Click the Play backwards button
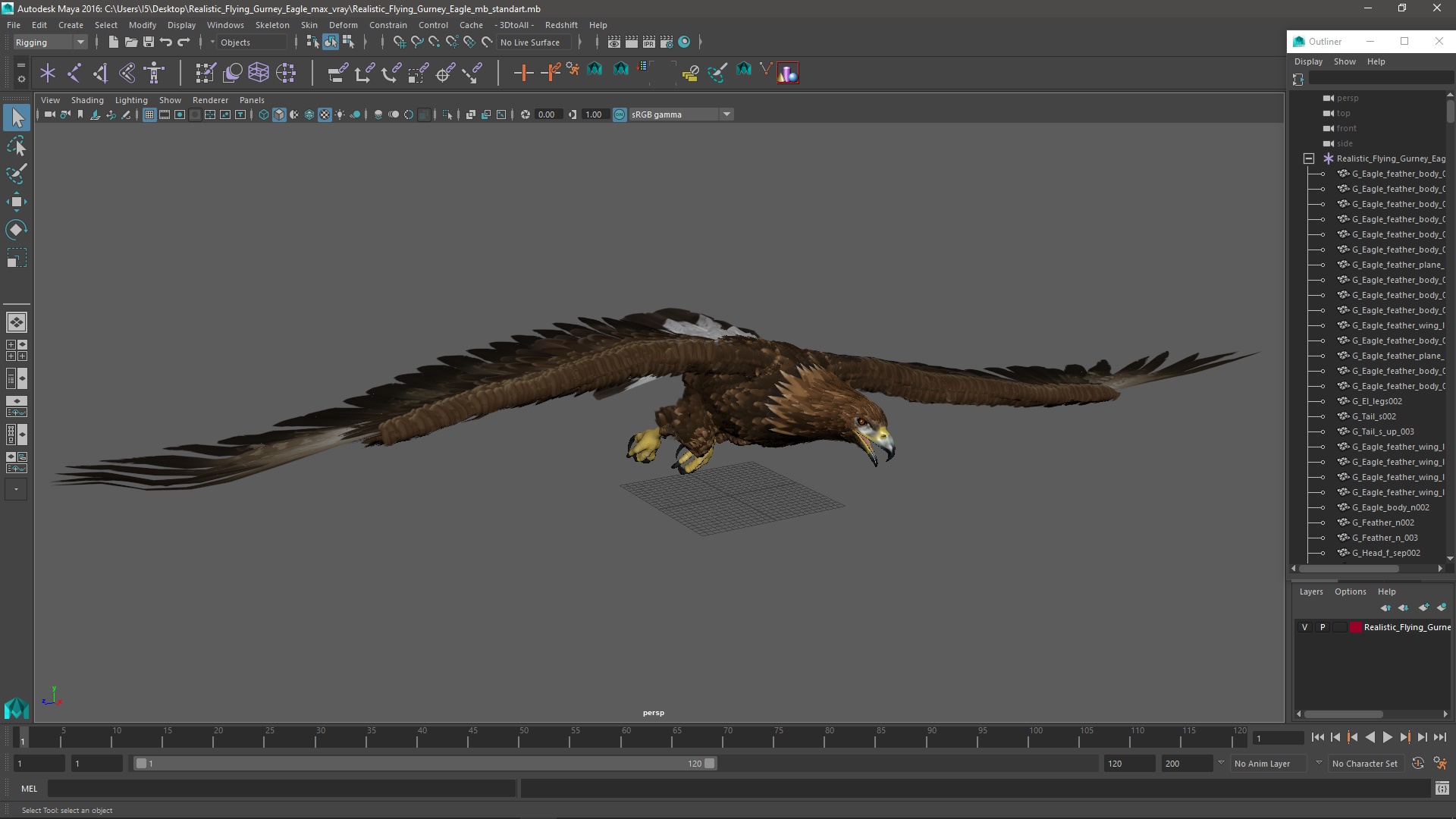 [1370, 737]
